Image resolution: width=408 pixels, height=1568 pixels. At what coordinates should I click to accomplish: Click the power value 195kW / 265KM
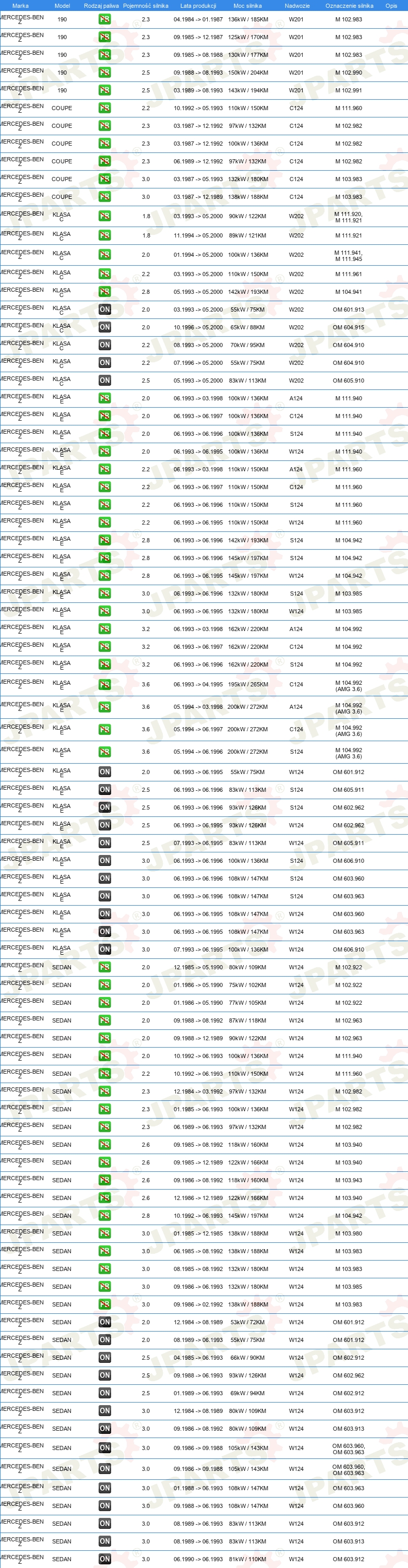pyautogui.click(x=247, y=684)
